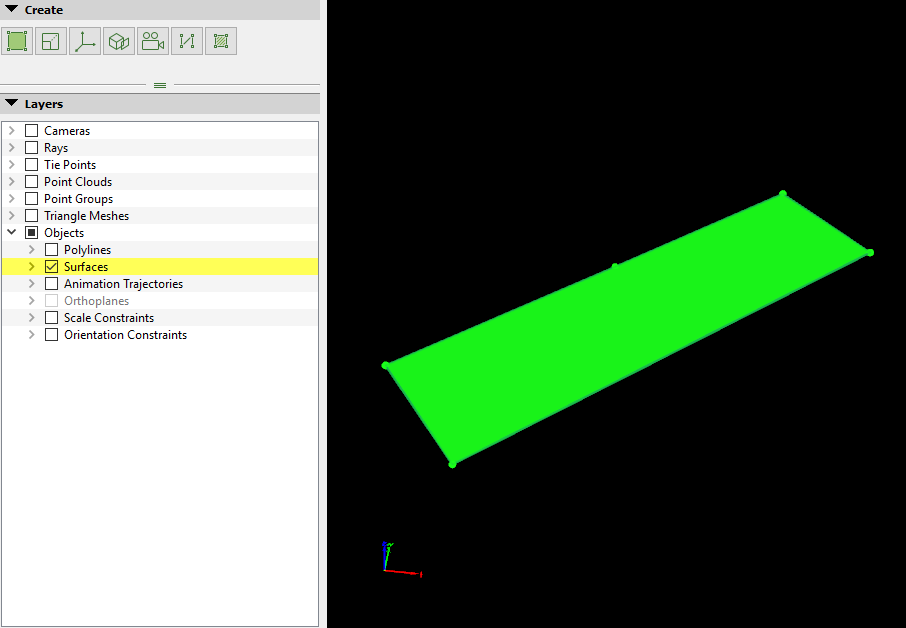Collapse the Create panel header
Image resolution: width=906 pixels, height=628 pixels.
(x=11, y=10)
